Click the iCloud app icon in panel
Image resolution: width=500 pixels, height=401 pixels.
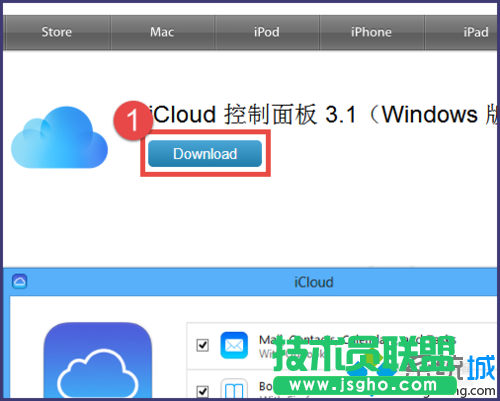click(98, 360)
